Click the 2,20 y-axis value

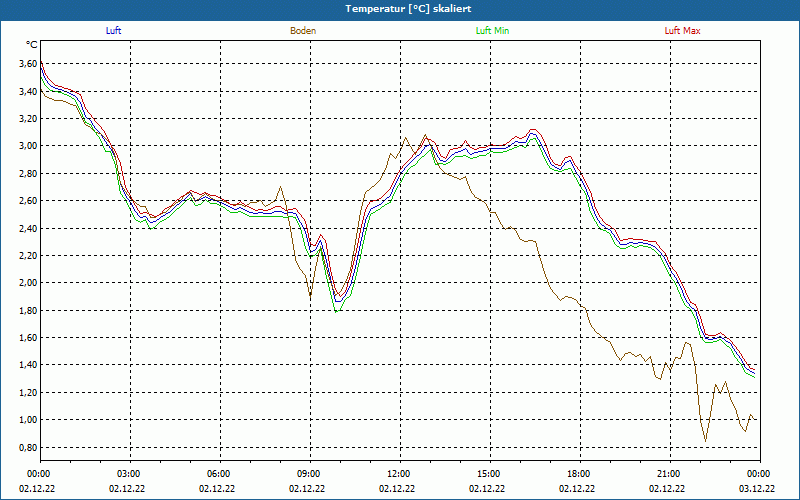28,255
